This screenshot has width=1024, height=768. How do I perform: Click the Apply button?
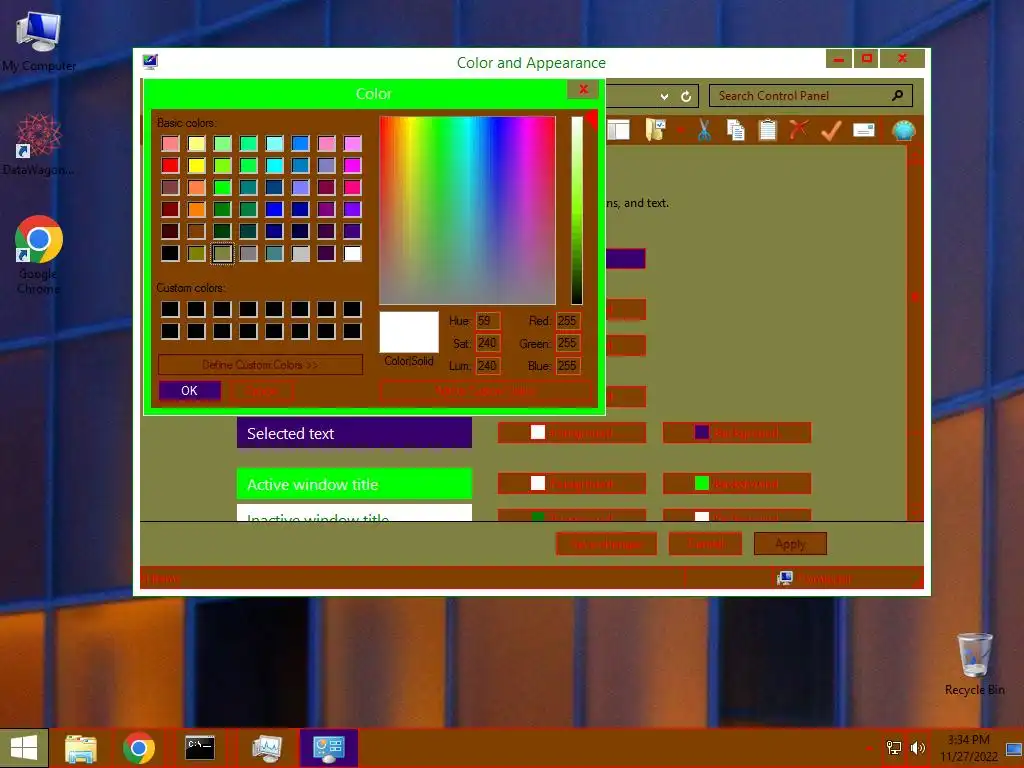(790, 543)
